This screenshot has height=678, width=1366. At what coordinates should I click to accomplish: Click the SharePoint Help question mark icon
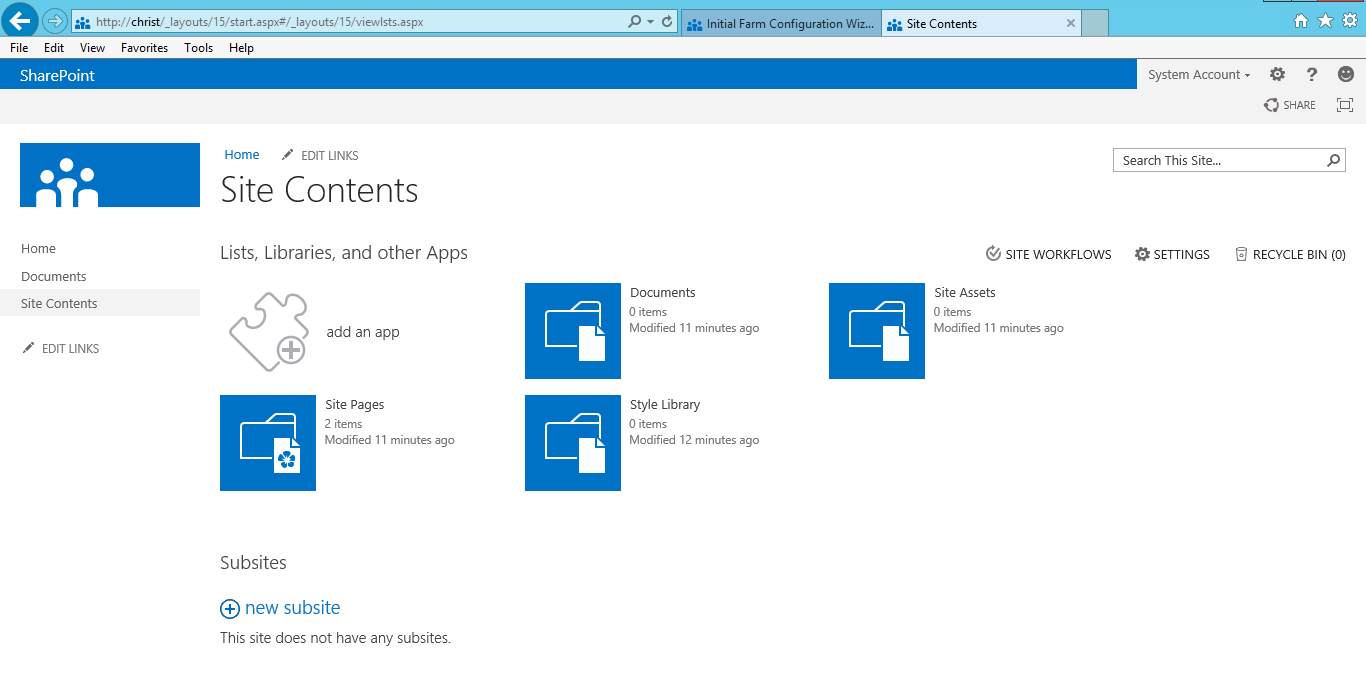pos(1312,74)
